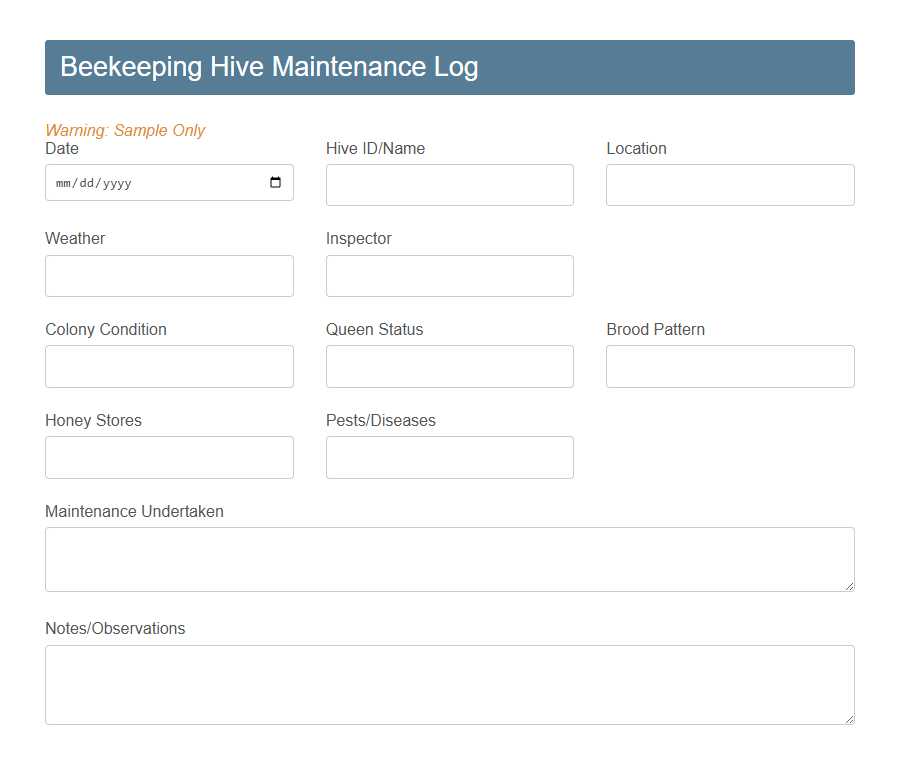Select the Brood Pattern input box
900x769 pixels.
tap(730, 366)
